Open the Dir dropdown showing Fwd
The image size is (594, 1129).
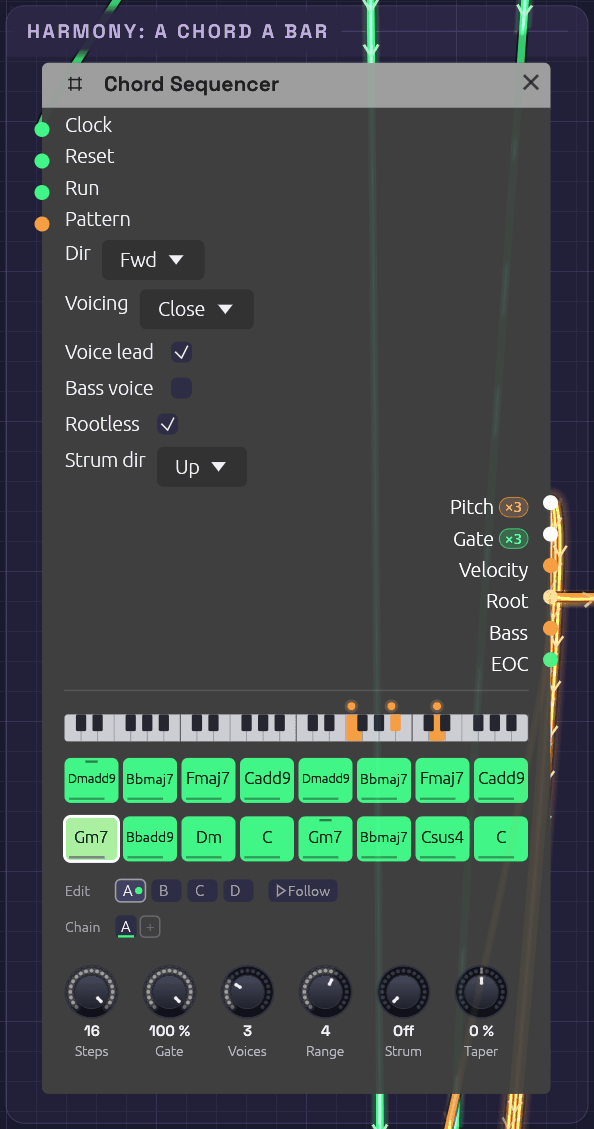pos(153,260)
